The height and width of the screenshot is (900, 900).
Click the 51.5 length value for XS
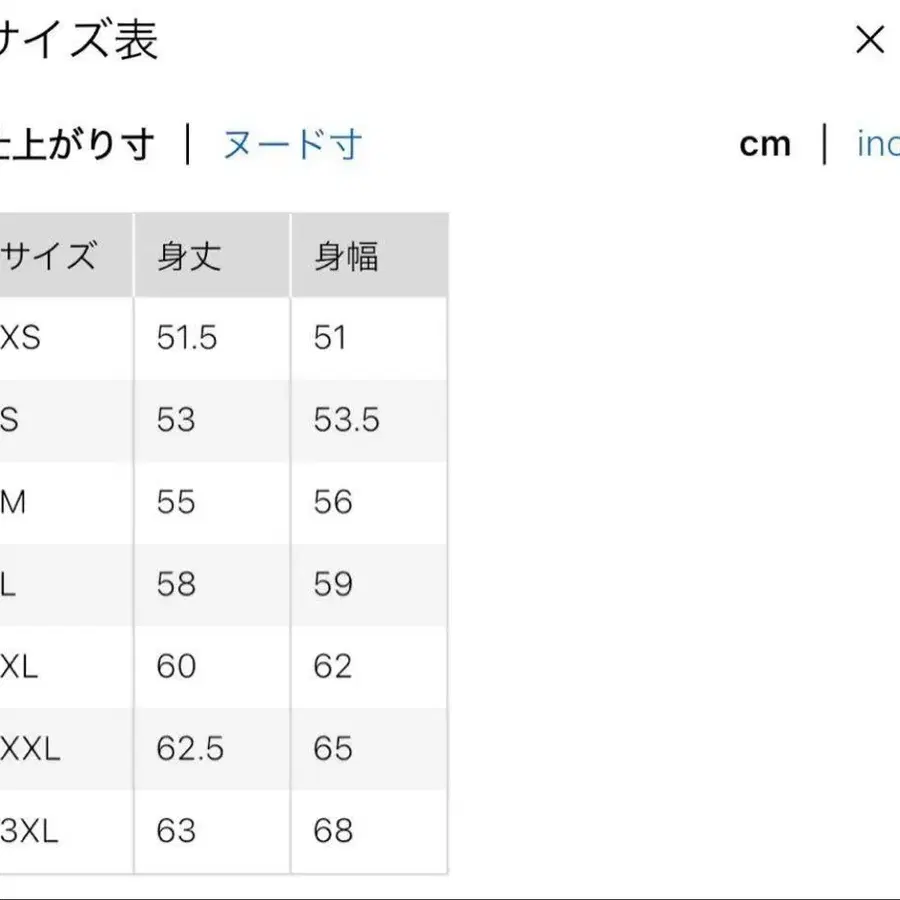[188, 337]
